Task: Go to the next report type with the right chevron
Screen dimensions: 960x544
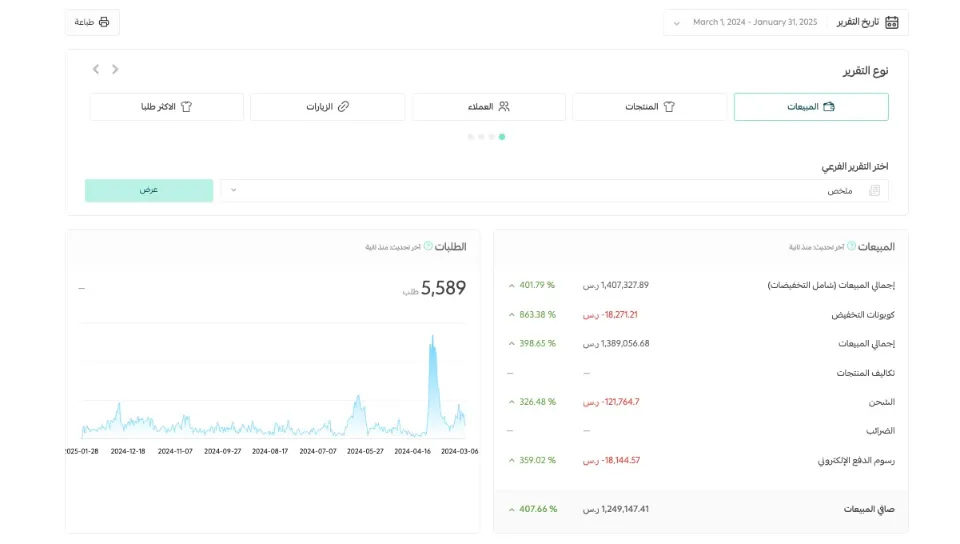Action: pos(115,69)
